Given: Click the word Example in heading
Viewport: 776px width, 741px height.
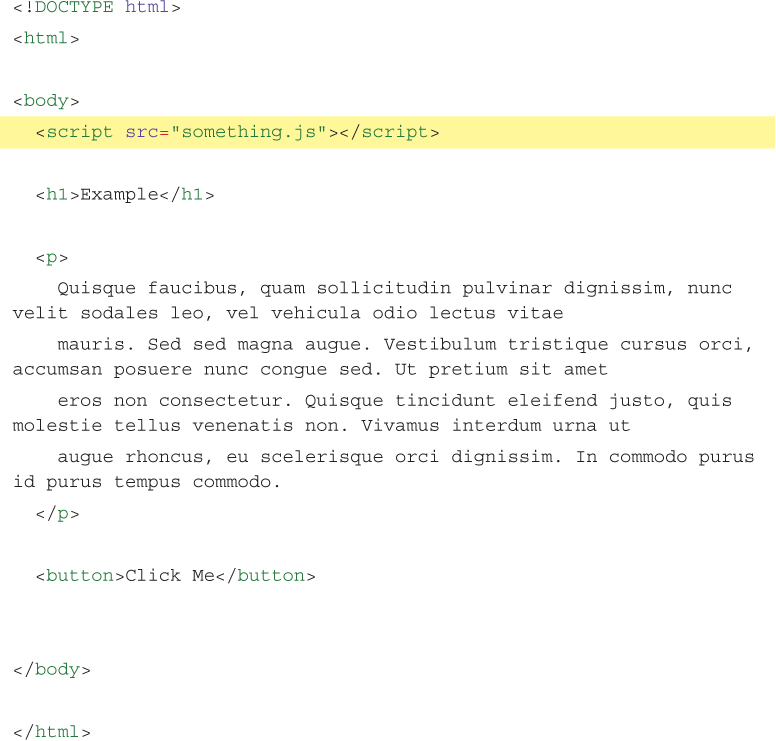Looking at the screenshot, I should [x=119, y=195].
